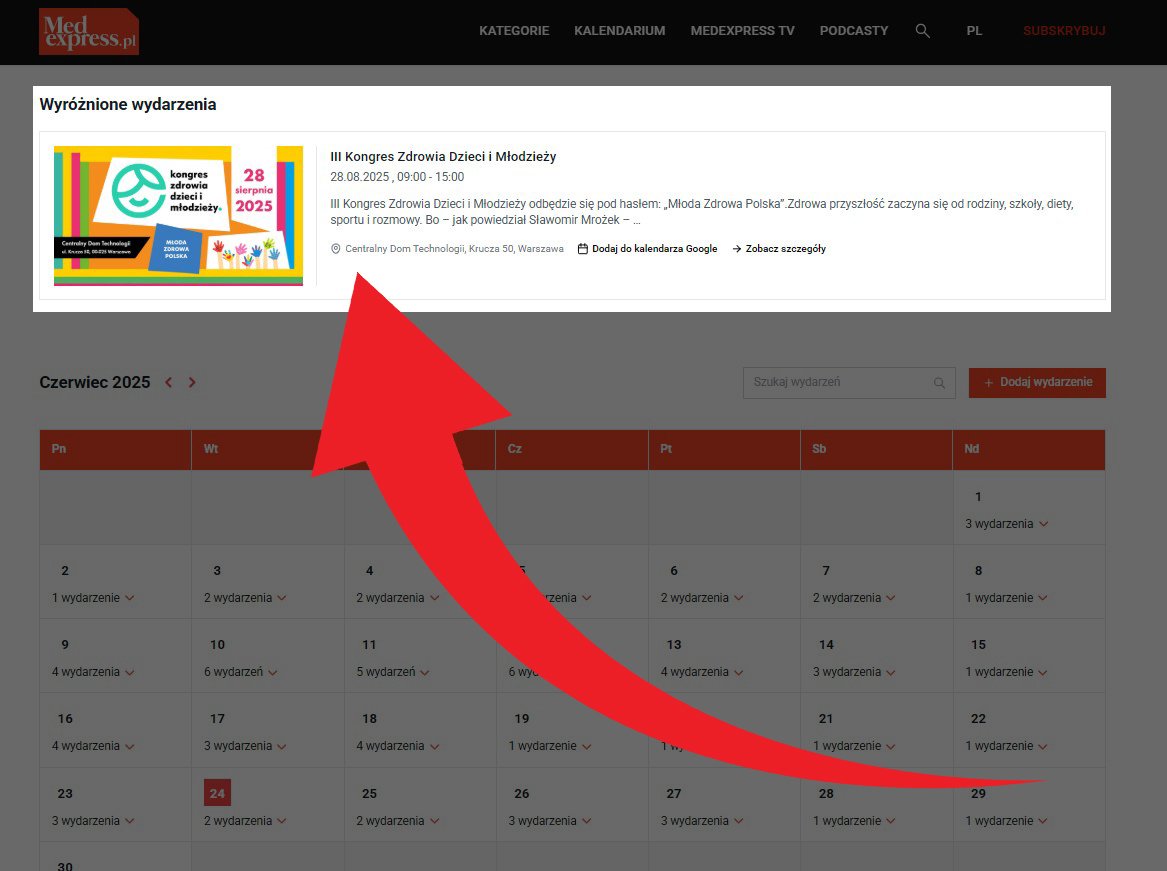The image size is (1167, 871).
Task: Click the Wyróżnione wydarzenia heading
Action: click(128, 104)
